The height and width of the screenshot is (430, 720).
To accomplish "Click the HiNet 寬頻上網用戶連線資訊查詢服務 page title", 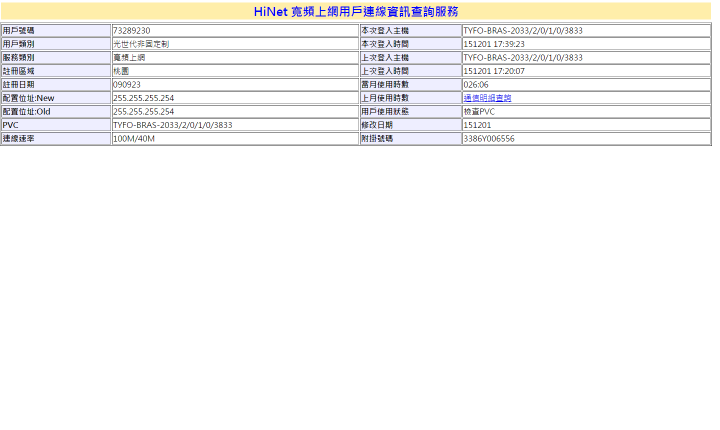I will click(356, 11).
